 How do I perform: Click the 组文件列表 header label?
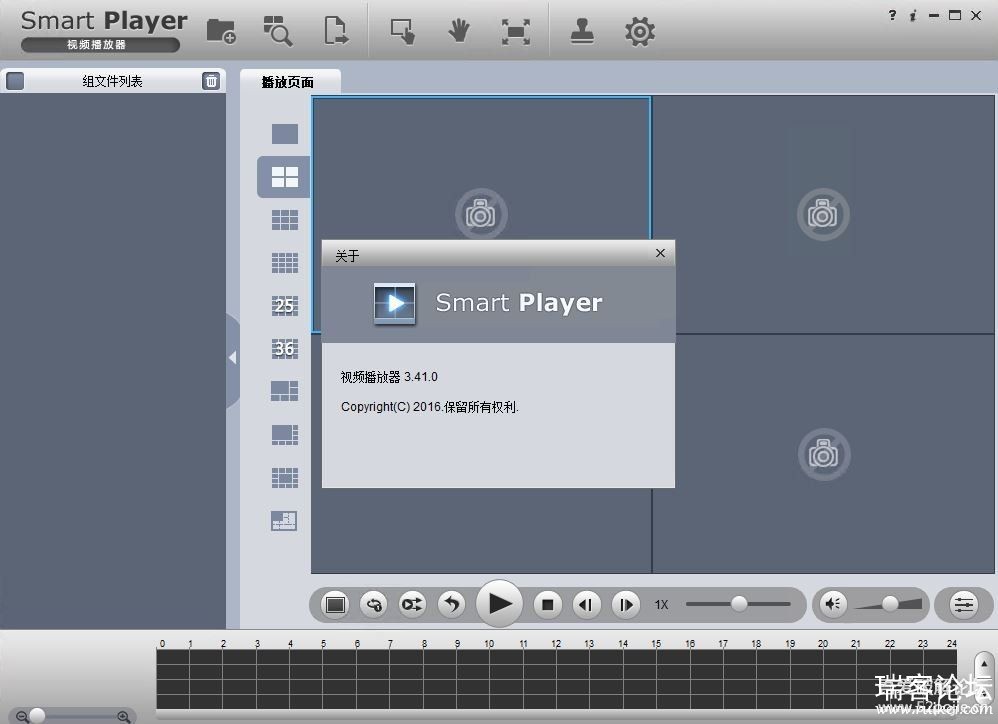click(112, 81)
